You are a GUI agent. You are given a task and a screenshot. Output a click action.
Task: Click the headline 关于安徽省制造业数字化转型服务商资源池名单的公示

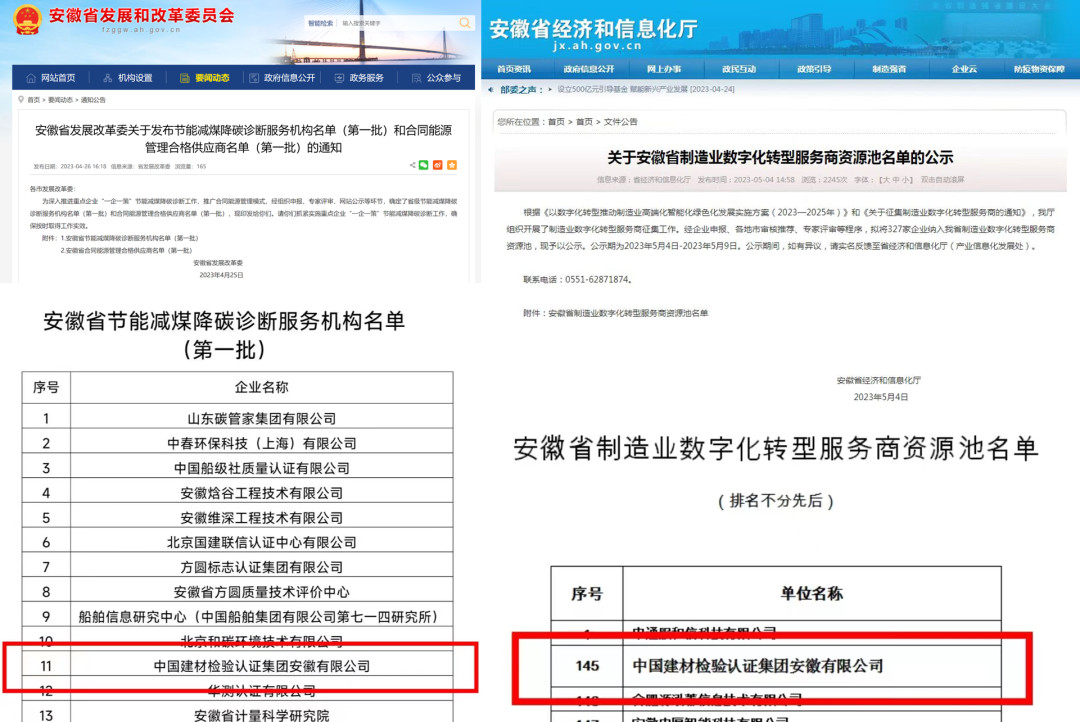point(780,158)
